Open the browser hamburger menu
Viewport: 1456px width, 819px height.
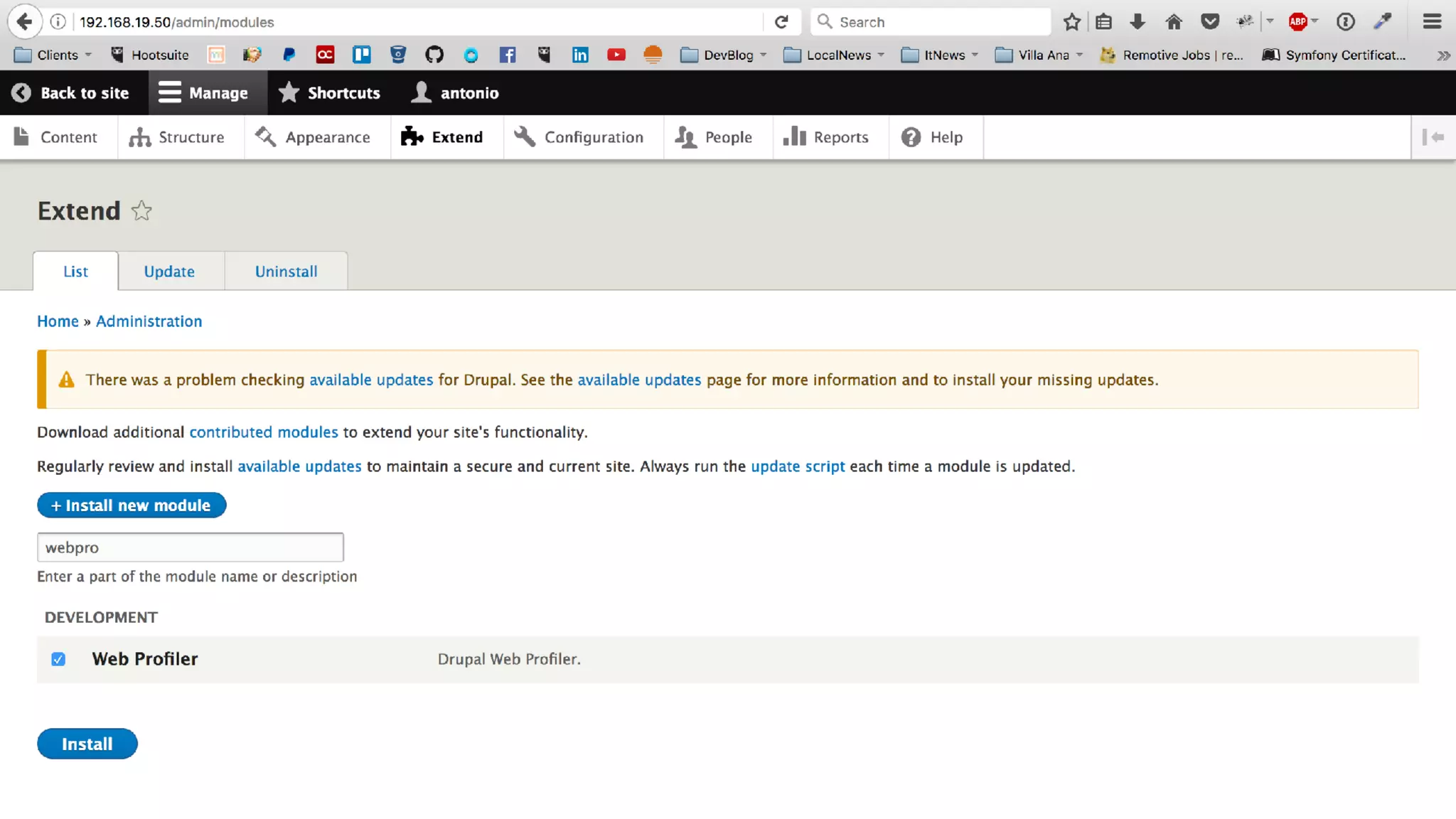click(x=1432, y=22)
